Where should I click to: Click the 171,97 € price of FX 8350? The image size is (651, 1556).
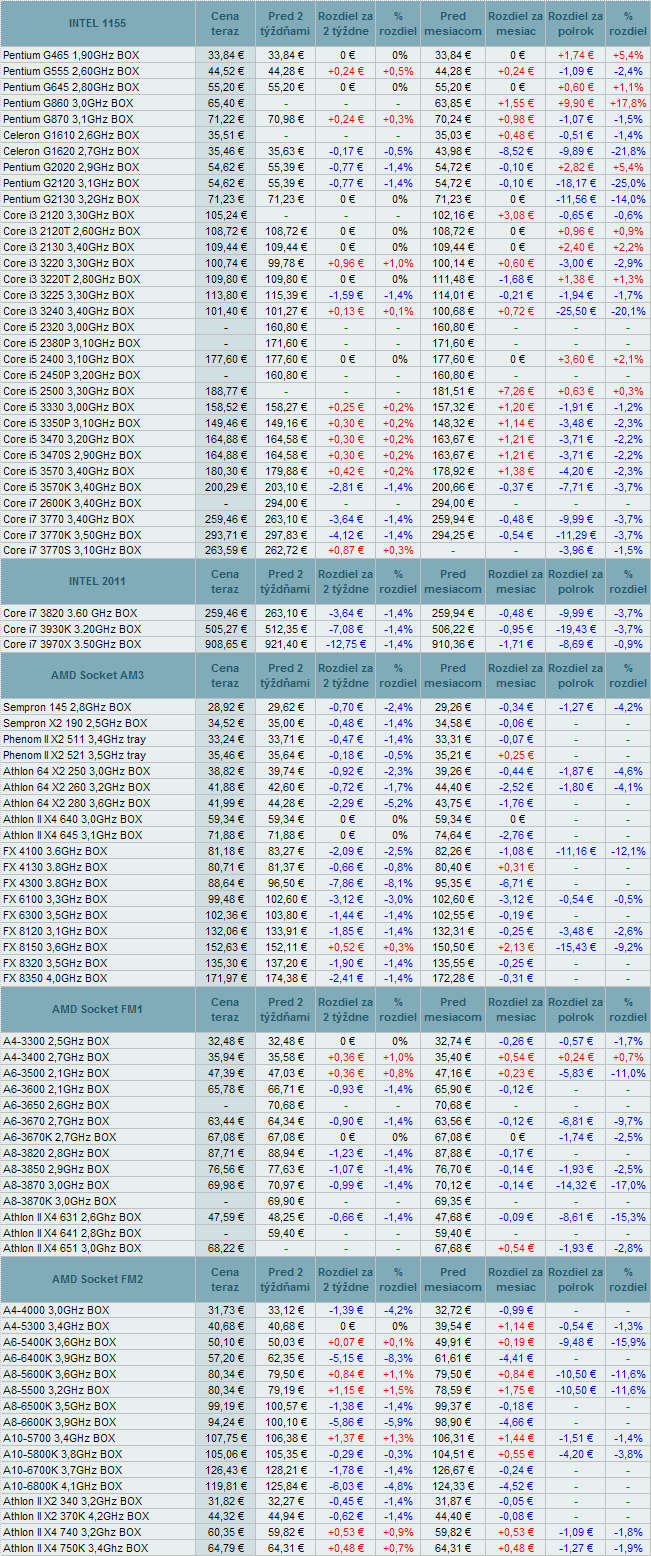pos(225,979)
